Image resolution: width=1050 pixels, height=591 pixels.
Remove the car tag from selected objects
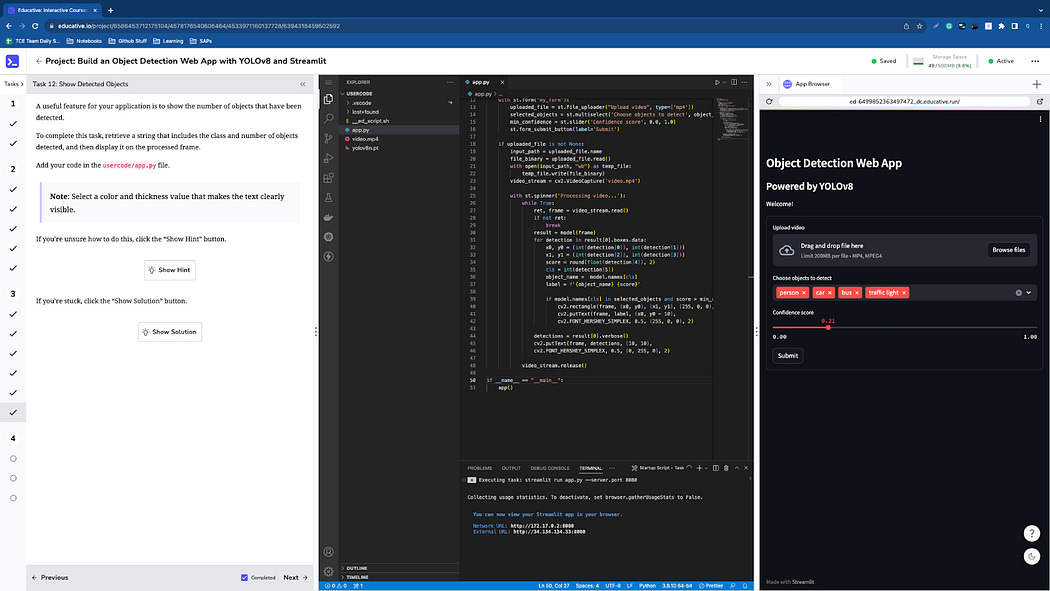pyautogui.click(x=830, y=292)
